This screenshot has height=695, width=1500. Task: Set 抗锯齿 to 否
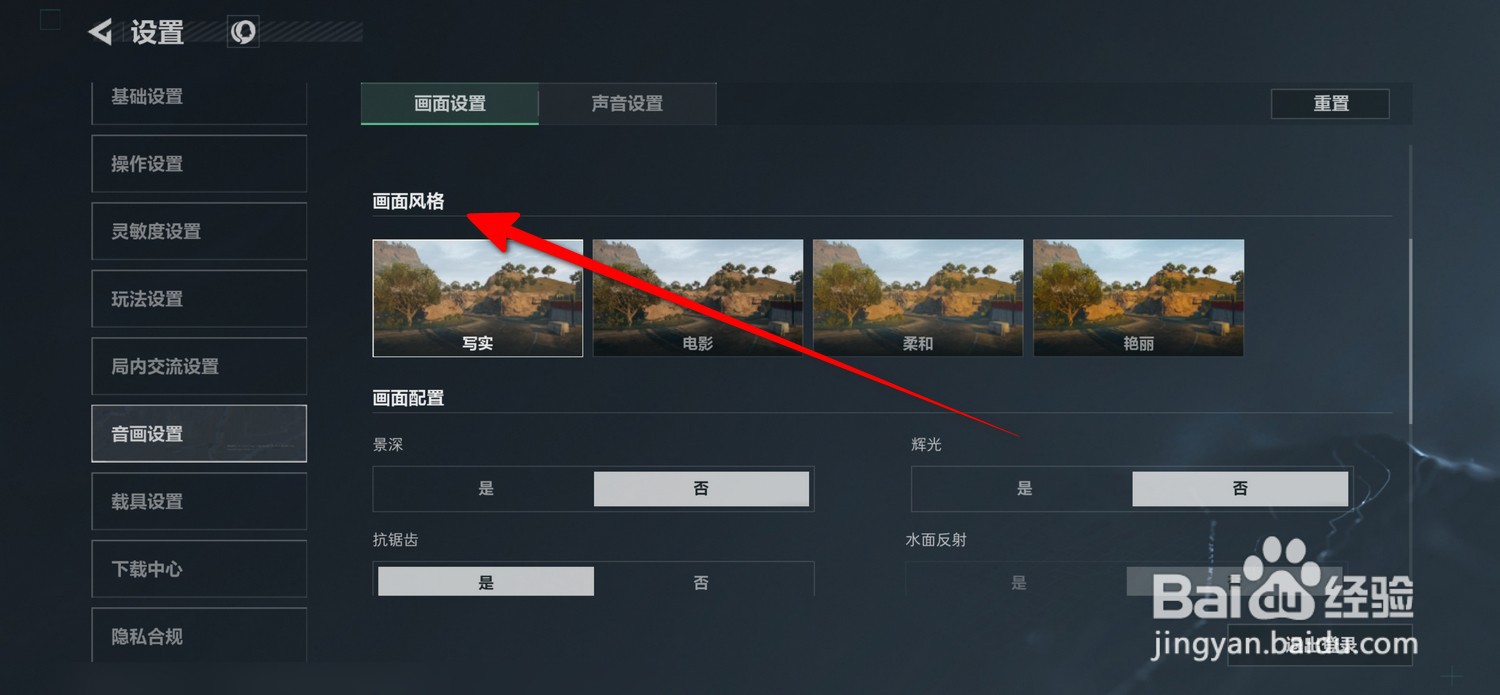(701, 582)
